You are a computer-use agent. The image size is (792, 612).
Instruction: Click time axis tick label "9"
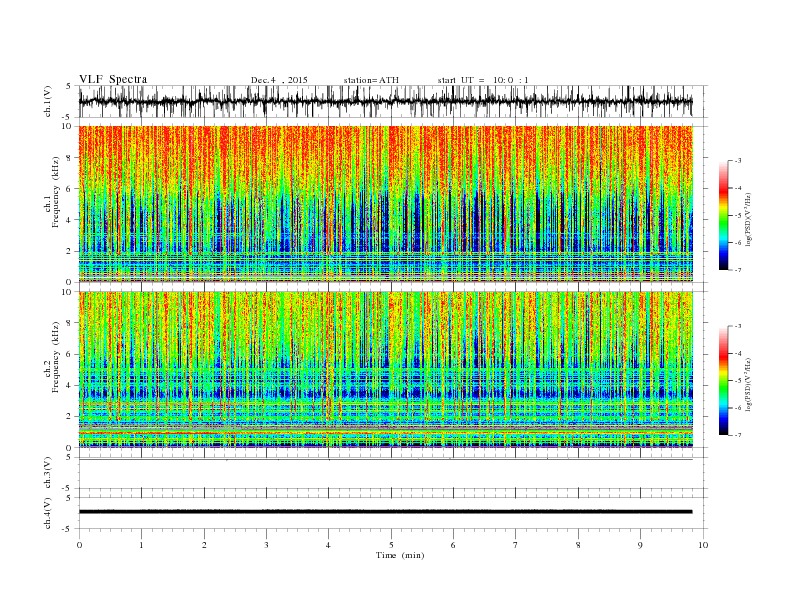click(x=640, y=545)
